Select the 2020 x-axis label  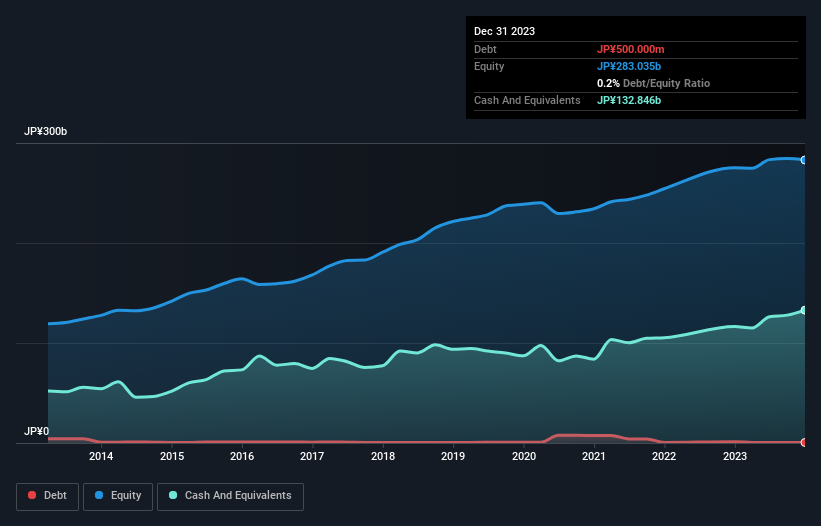pyautogui.click(x=523, y=457)
